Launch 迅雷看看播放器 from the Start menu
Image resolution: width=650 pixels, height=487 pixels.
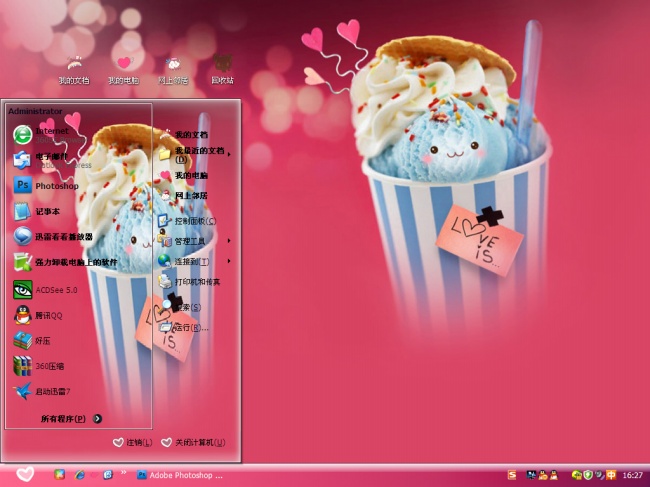(53, 237)
